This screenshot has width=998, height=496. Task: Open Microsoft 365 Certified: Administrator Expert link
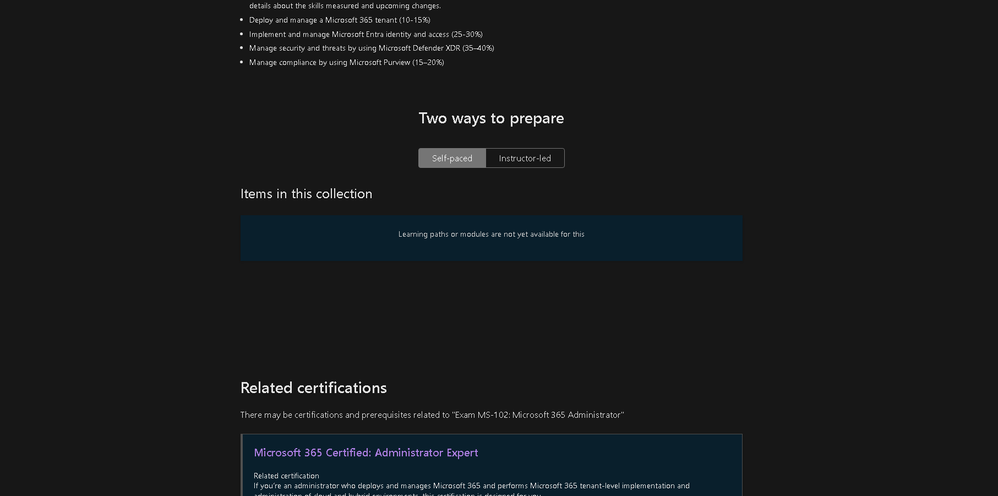click(x=366, y=453)
